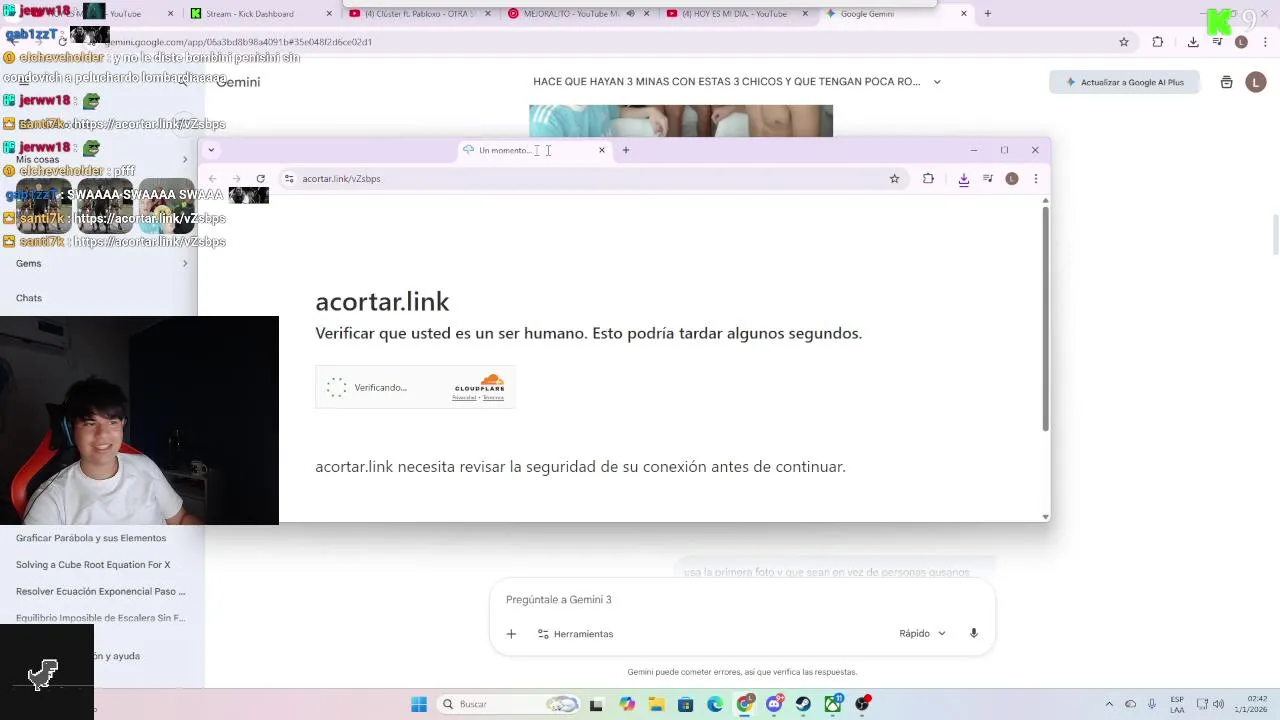Open Gemini account avatar 'L'
The width and height of the screenshot is (1280, 720).
click(1256, 82)
